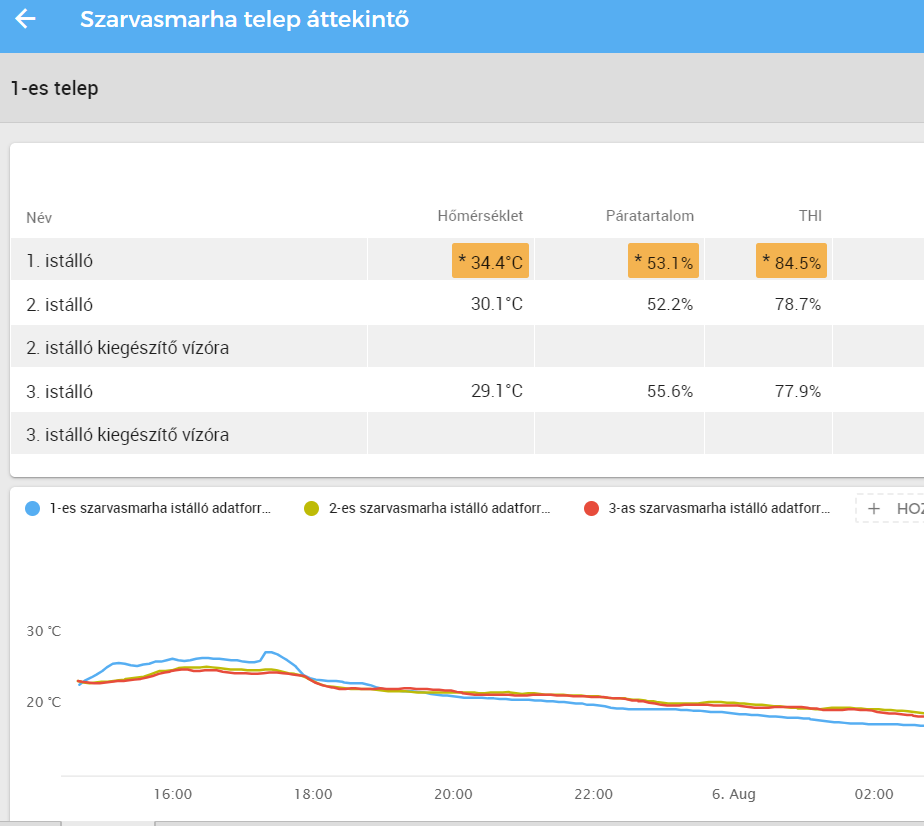The height and width of the screenshot is (826, 924).
Task: Click the highlighted 34.4°C temperature value
Action: (x=490, y=261)
